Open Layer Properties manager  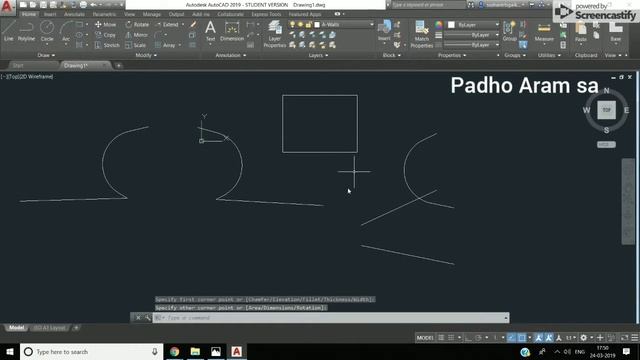click(x=275, y=34)
